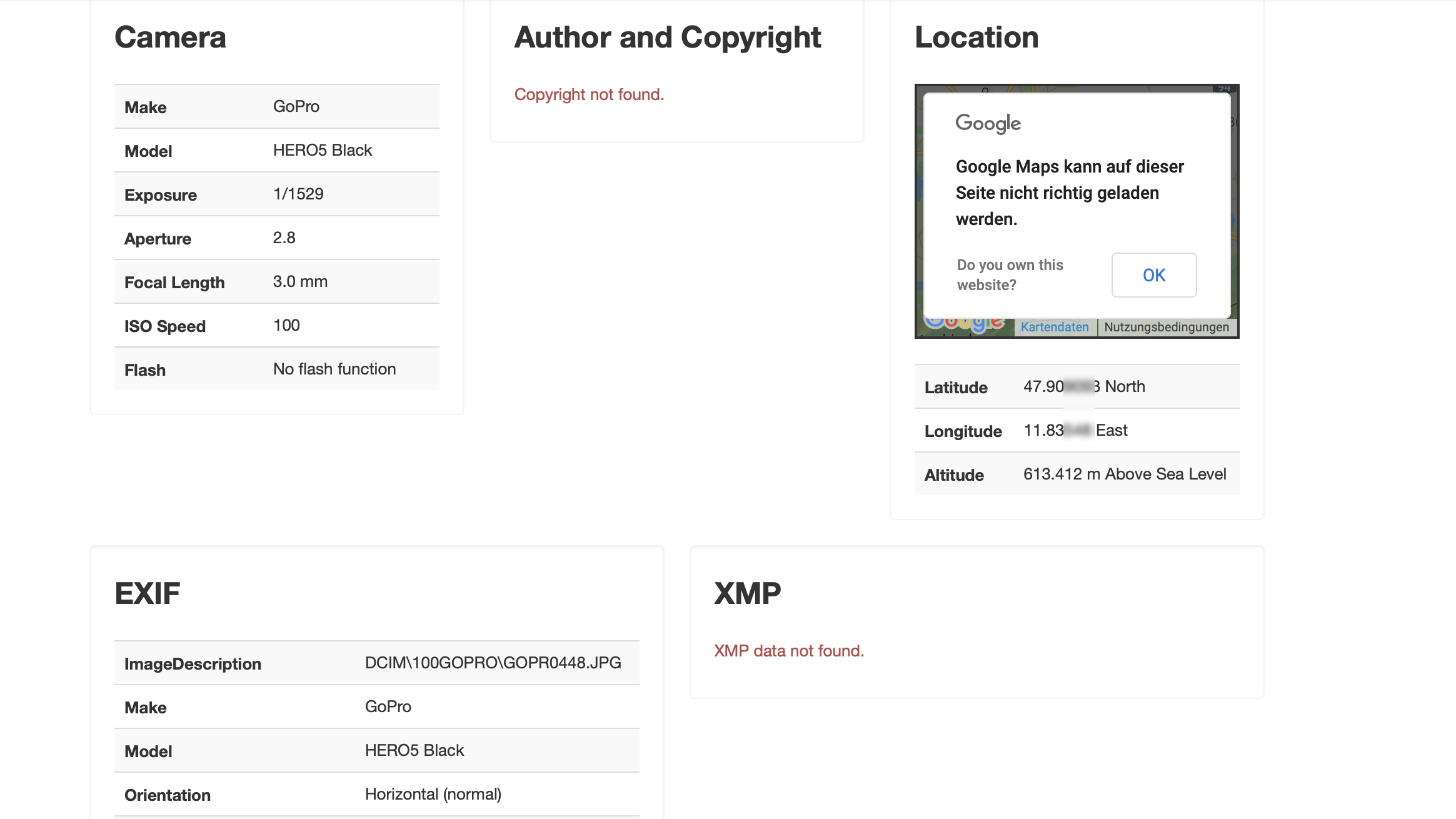
Task: Click the grey Google logo in dialog
Action: click(x=988, y=123)
